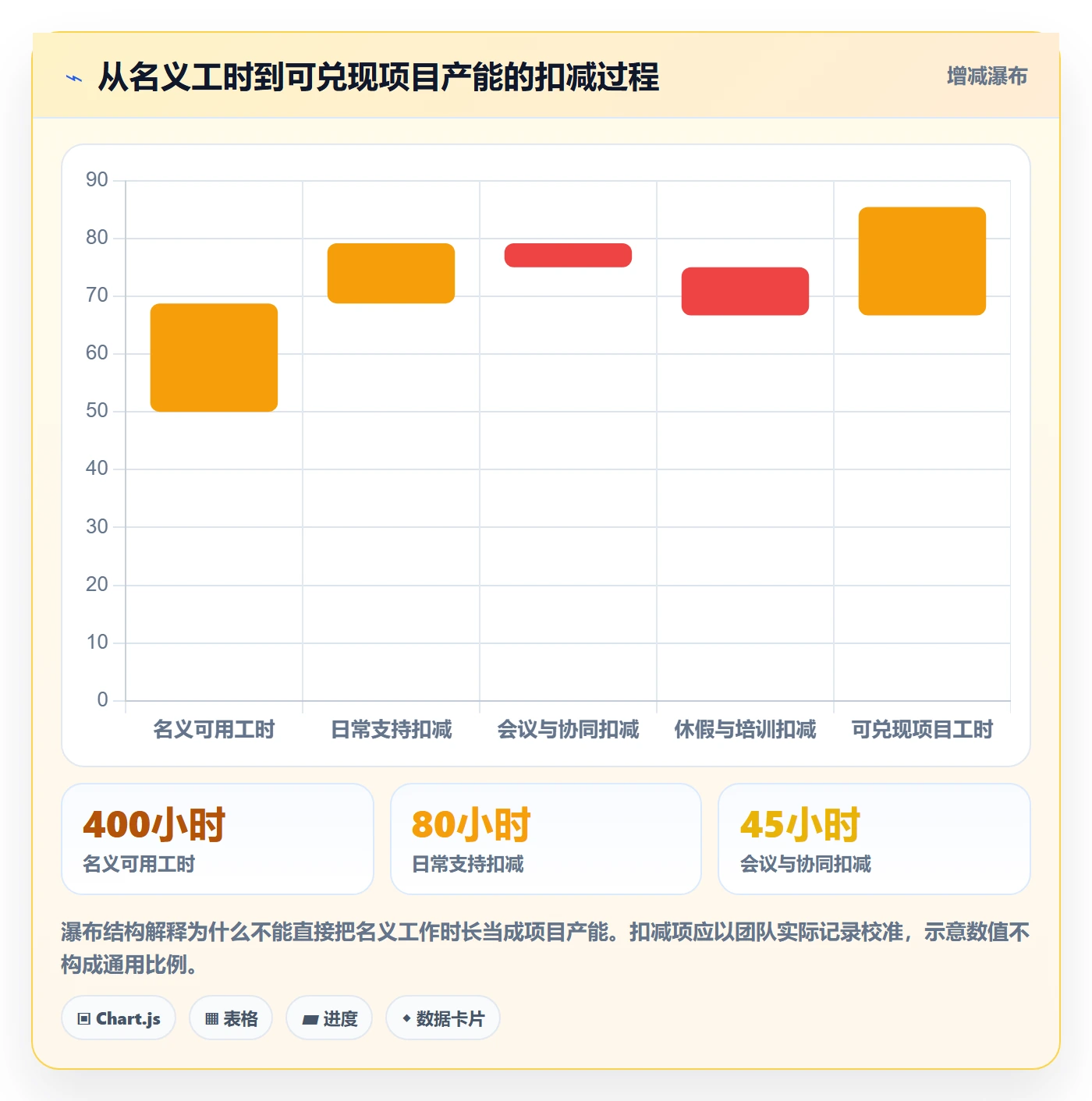Click the x-axis label 日常支持扣减
1092x1101 pixels.
[391, 730]
